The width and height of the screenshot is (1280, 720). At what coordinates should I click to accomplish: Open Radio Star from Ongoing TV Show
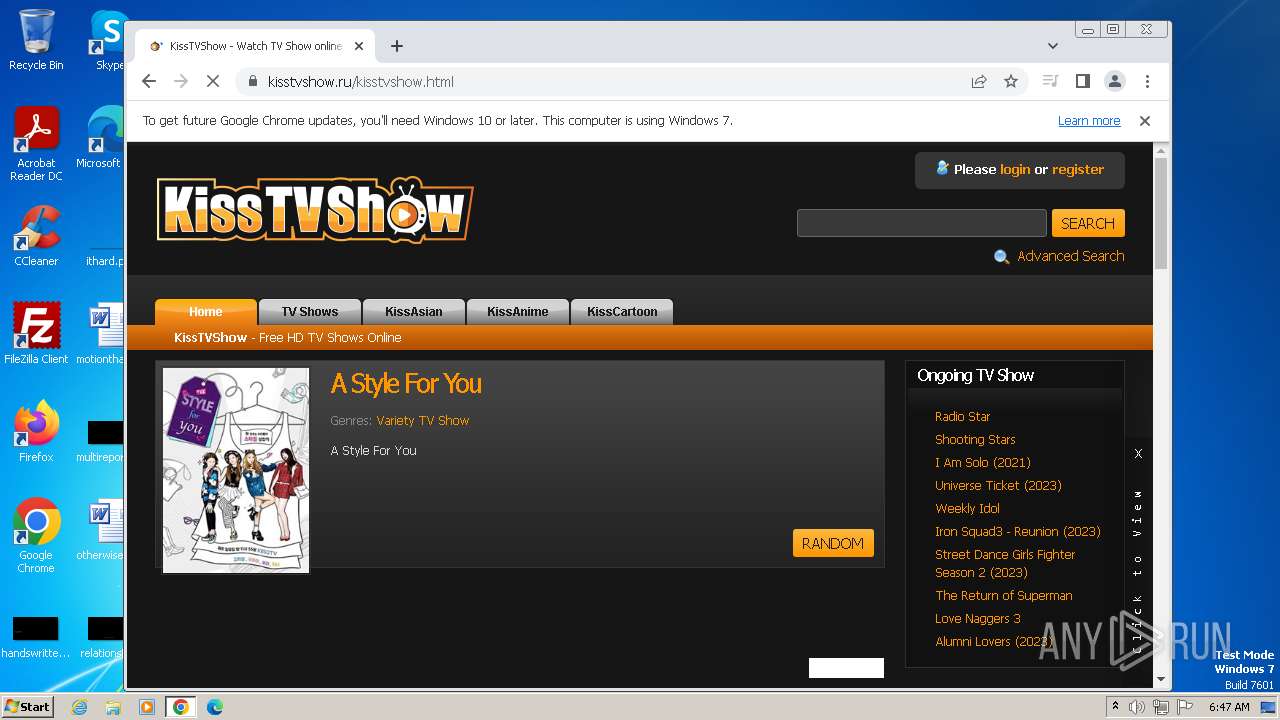(963, 416)
